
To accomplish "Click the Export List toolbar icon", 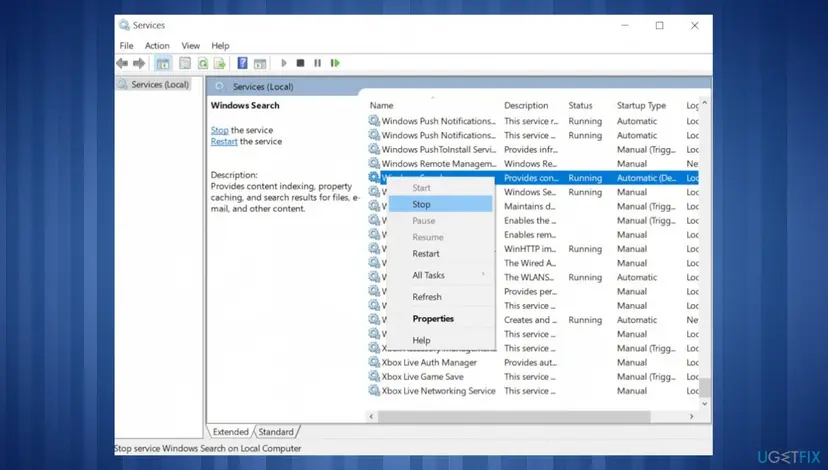I will tap(220, 63).
